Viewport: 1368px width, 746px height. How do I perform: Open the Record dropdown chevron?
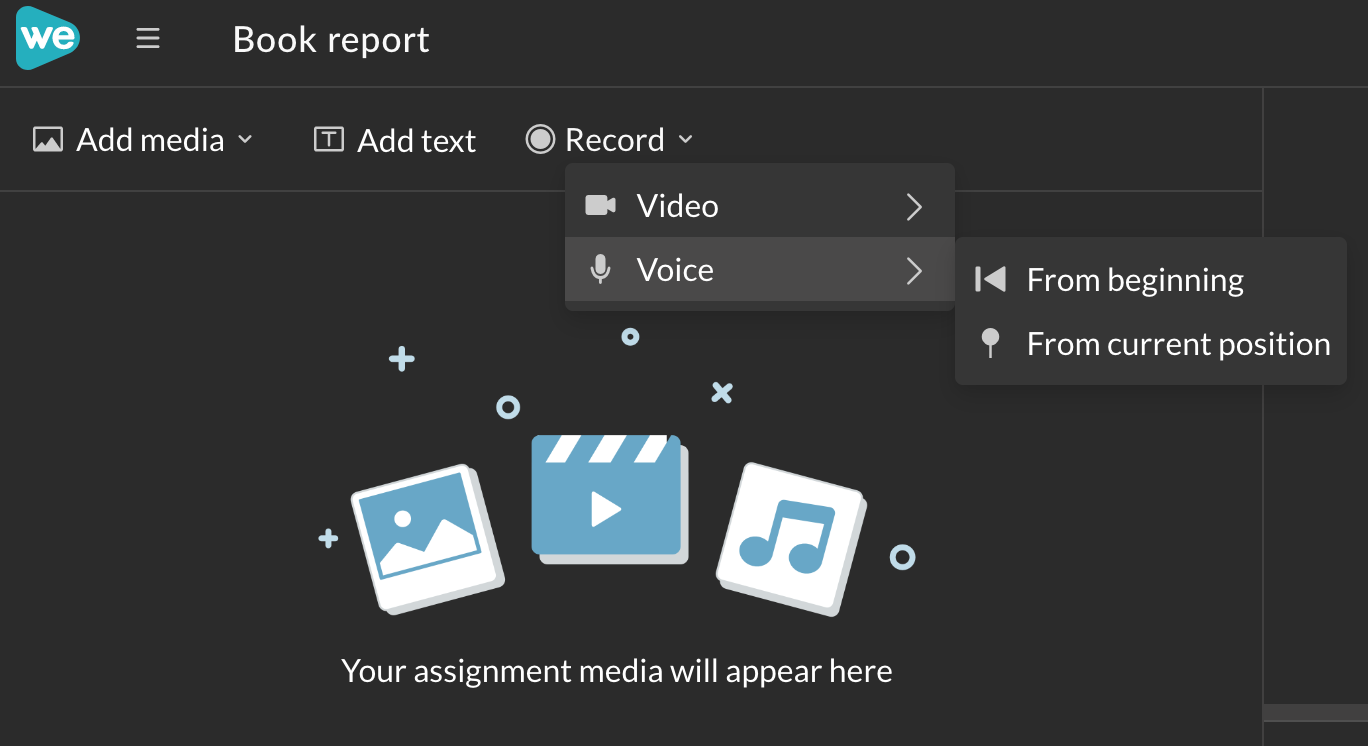pyautogui.click(x=686, y=140)
